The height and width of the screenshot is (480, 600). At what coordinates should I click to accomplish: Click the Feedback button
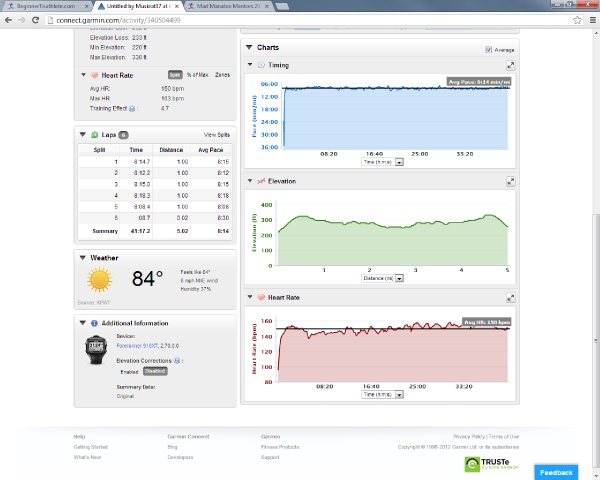pyautogui.click(x=556, y=472)
